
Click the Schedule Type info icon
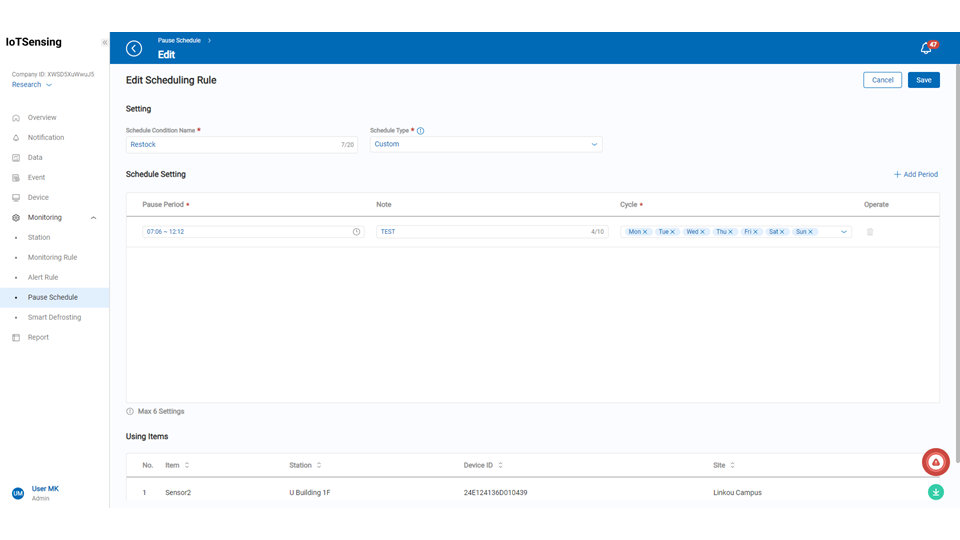(420, 131)
